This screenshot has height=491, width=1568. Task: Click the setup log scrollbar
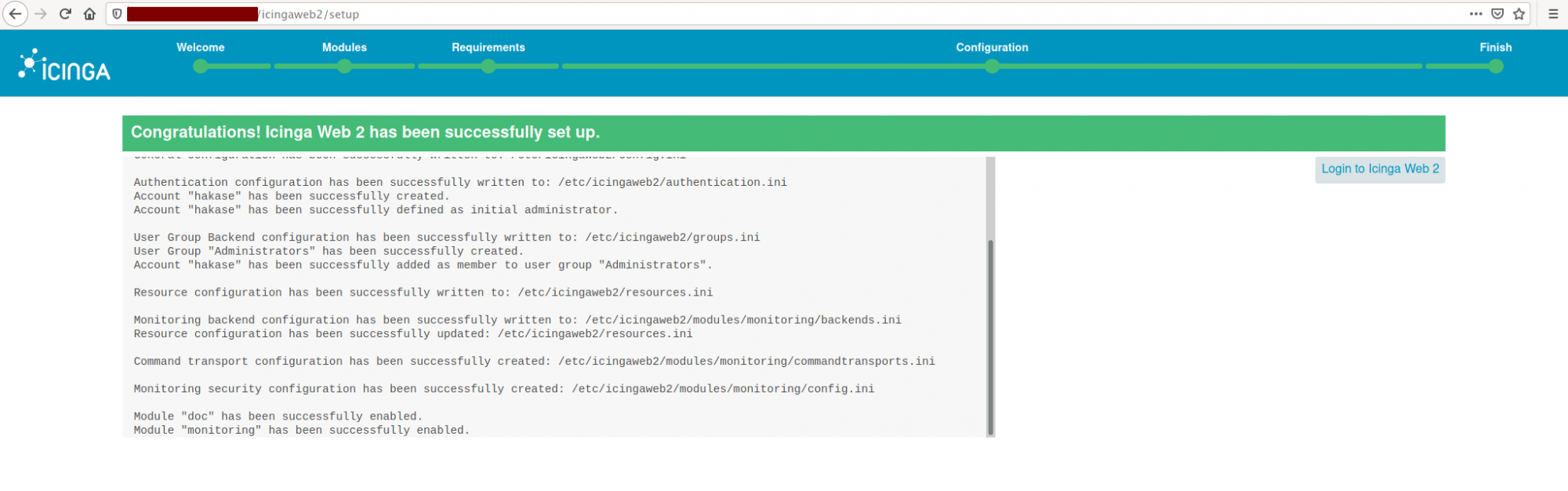point(990,337)
